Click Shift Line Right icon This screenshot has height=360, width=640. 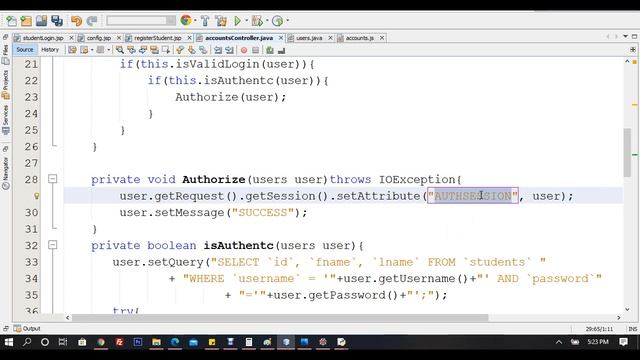(229, 50)
